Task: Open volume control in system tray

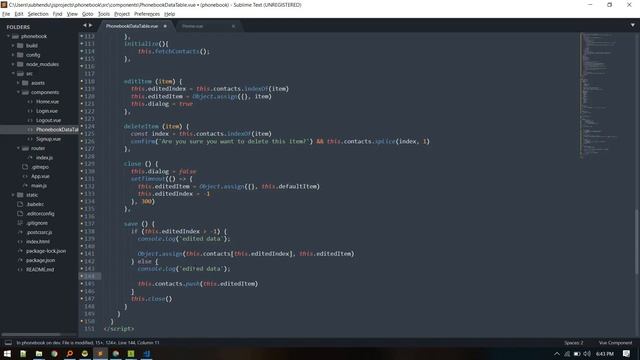Action: pos(587,354)
